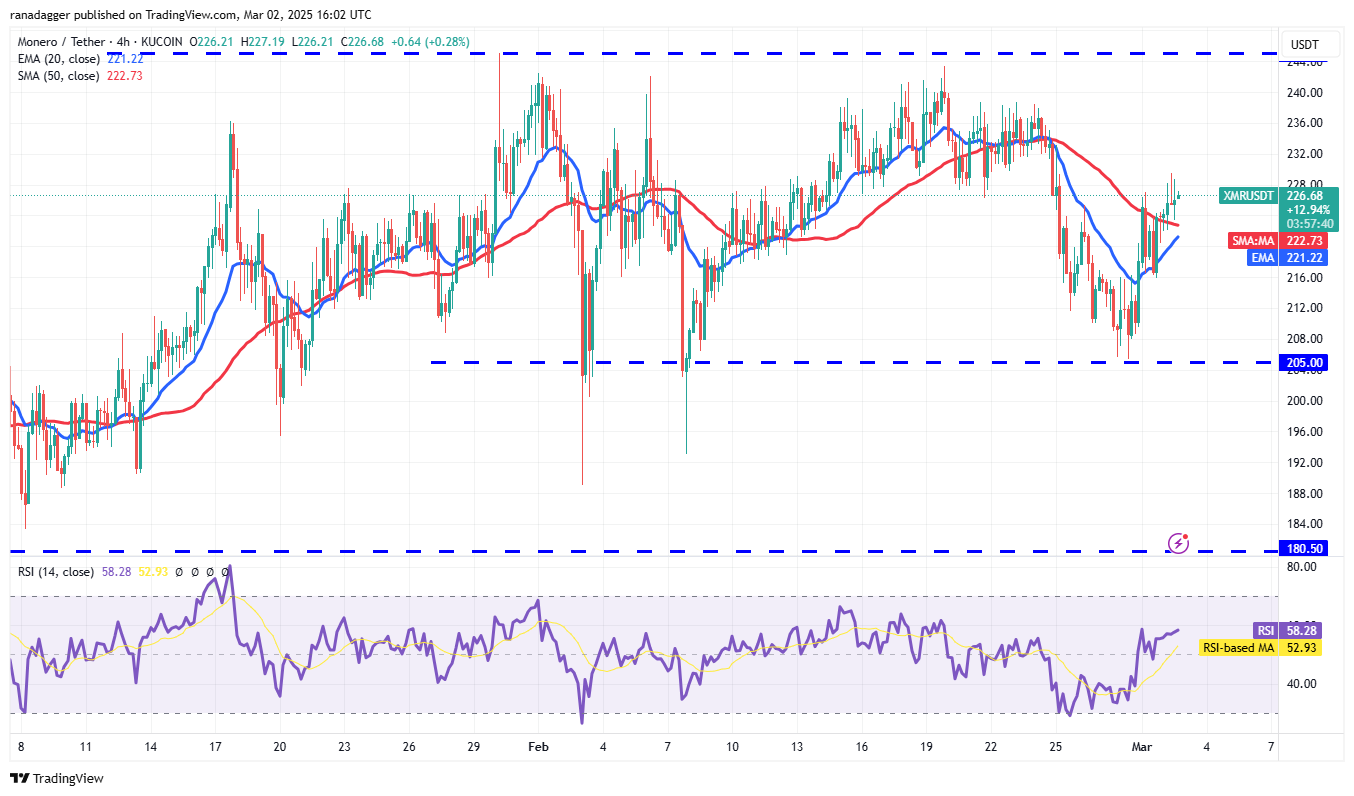The image size is (1354, 796).
Task: Select the 180.50 horizontal line price tag
Action: tap(1305, 549)
